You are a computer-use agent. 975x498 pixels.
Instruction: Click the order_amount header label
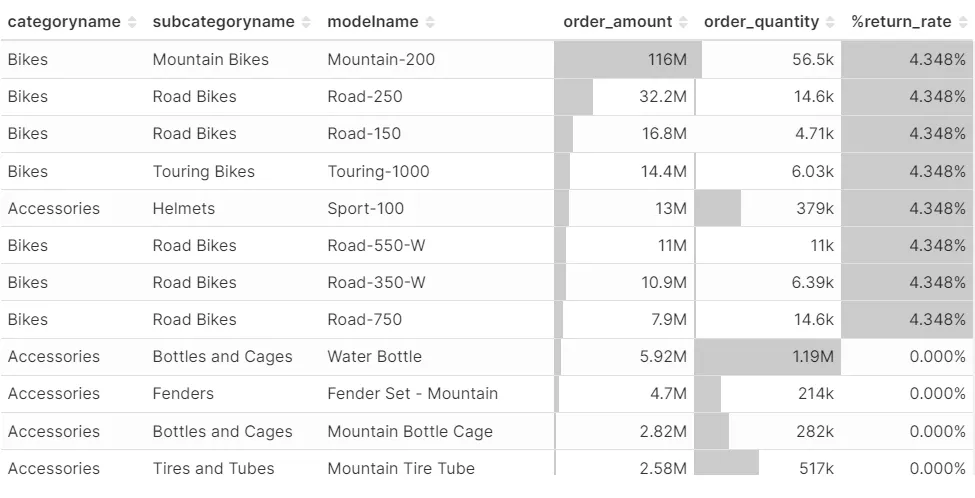(x=619, y=22)
